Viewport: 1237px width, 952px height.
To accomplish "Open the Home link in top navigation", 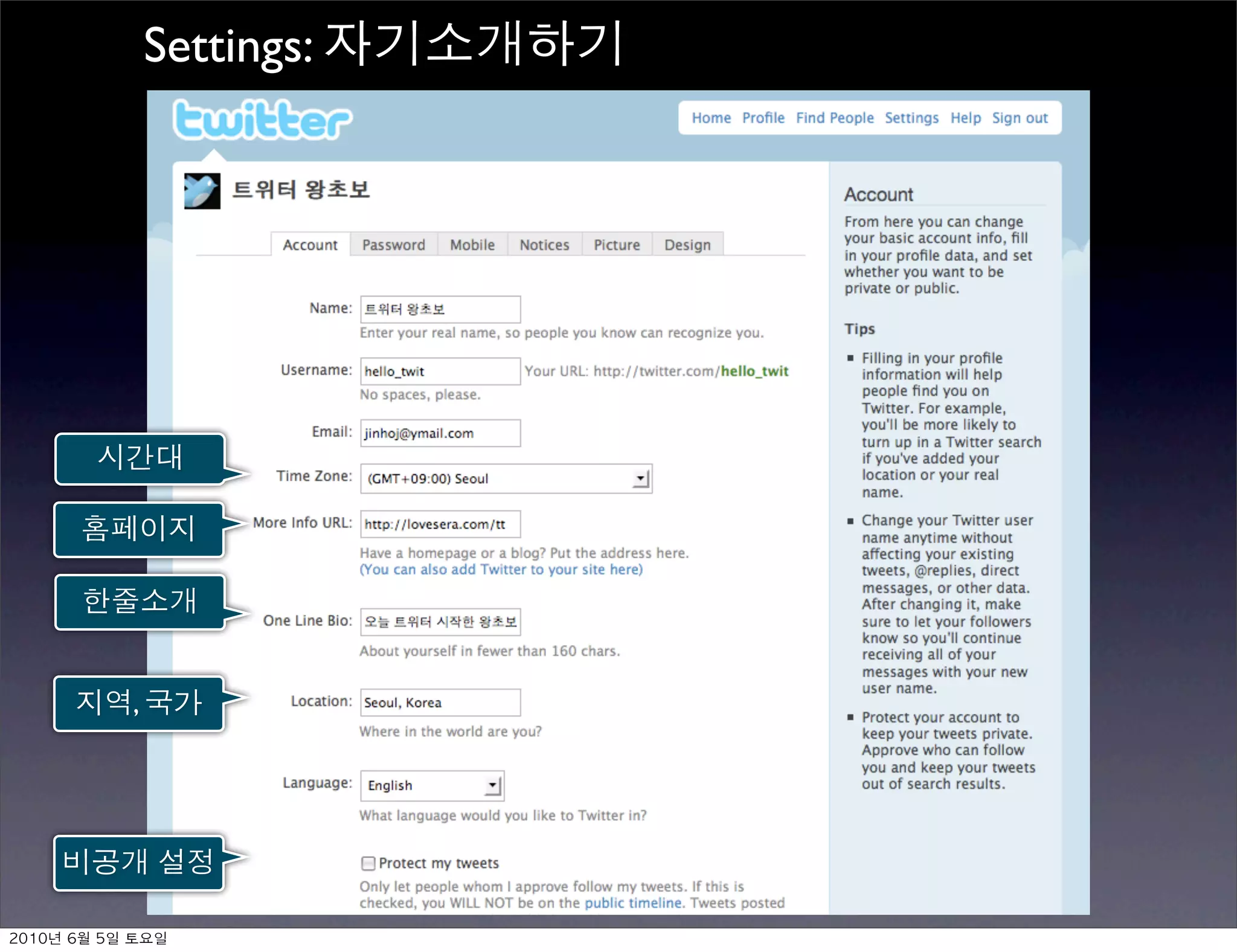I will 711,118.
